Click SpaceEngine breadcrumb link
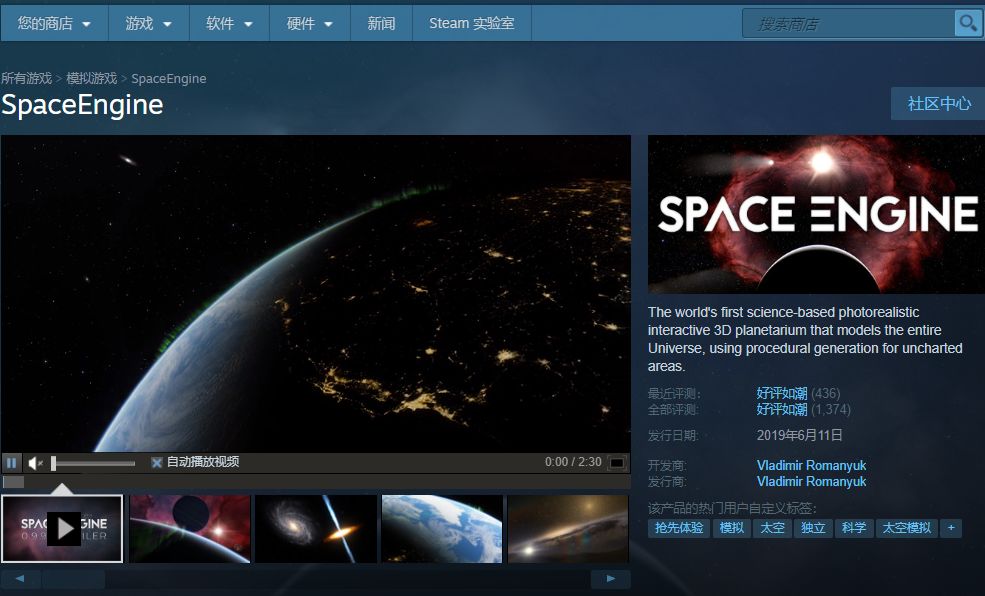Image resolution: width=985 pixels, height=596 pixels. (168, 79)
